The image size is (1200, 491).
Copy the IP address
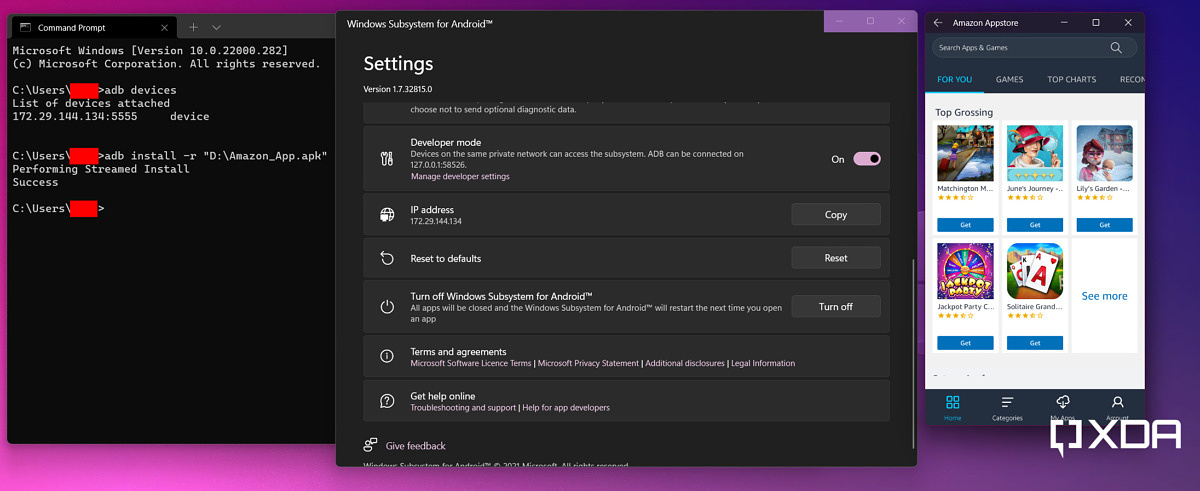(x=835, y=214)
